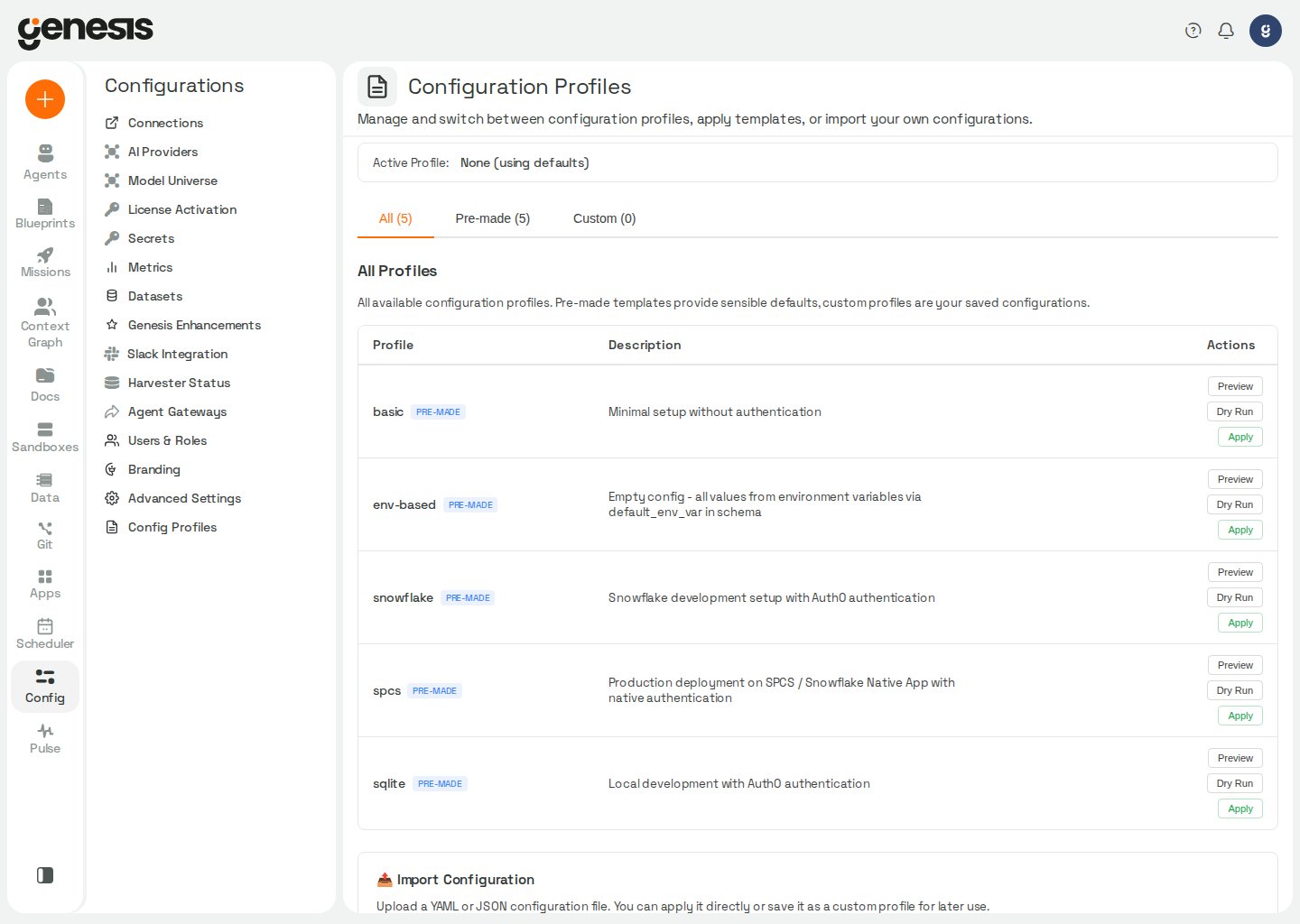The image size is (1300, 924).
Task: Open notifications bell icon
Action: coord(1226,31)
